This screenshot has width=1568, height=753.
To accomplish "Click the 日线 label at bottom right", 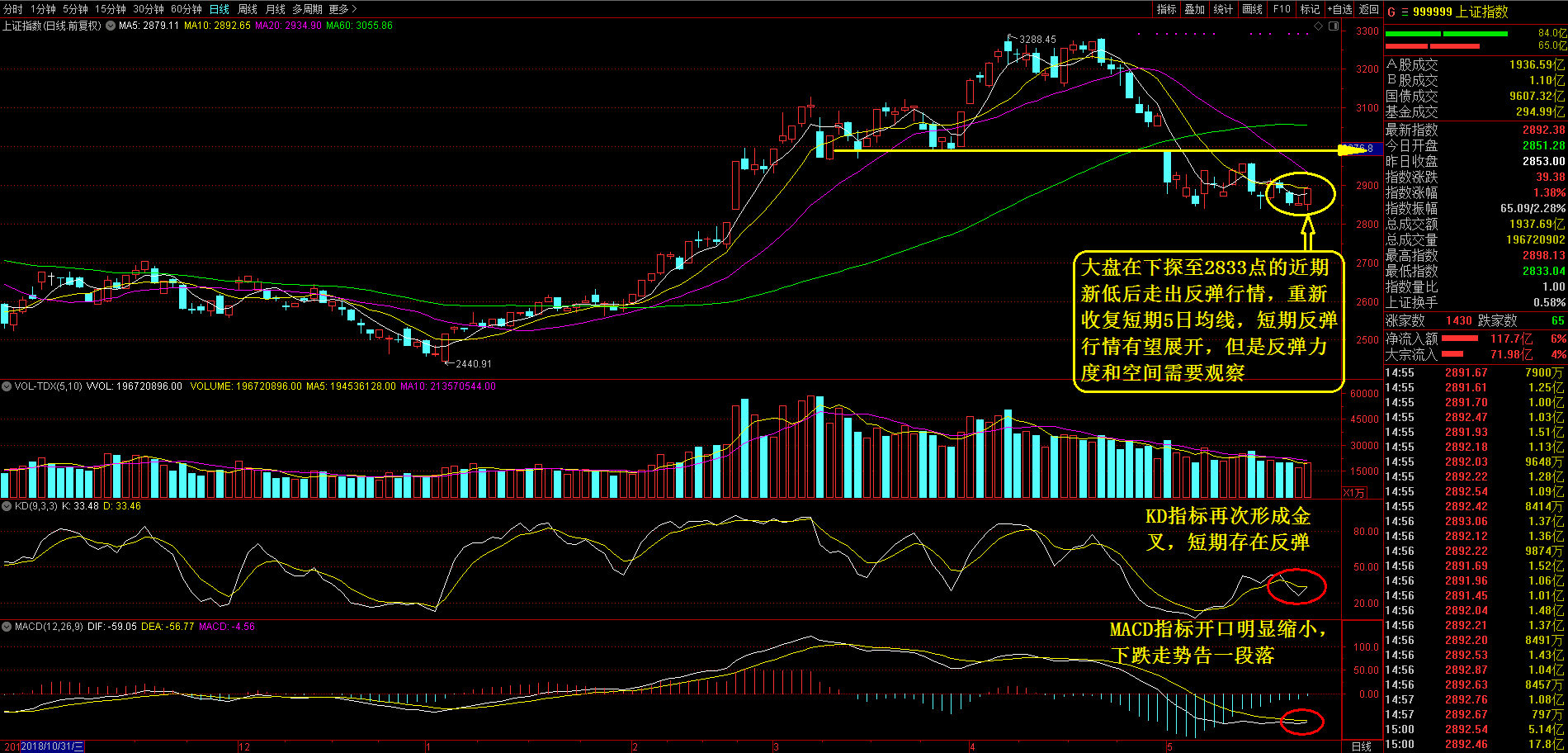I will [x=1362, y=746].
